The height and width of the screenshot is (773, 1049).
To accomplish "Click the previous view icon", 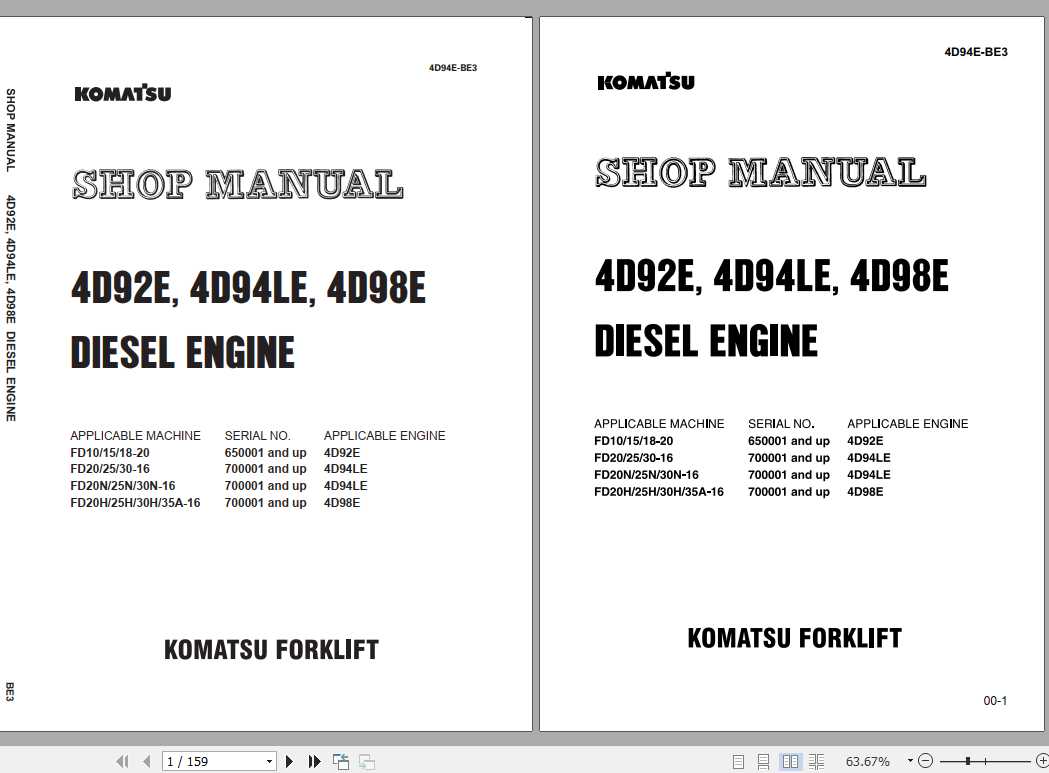I will coord(341,761).
